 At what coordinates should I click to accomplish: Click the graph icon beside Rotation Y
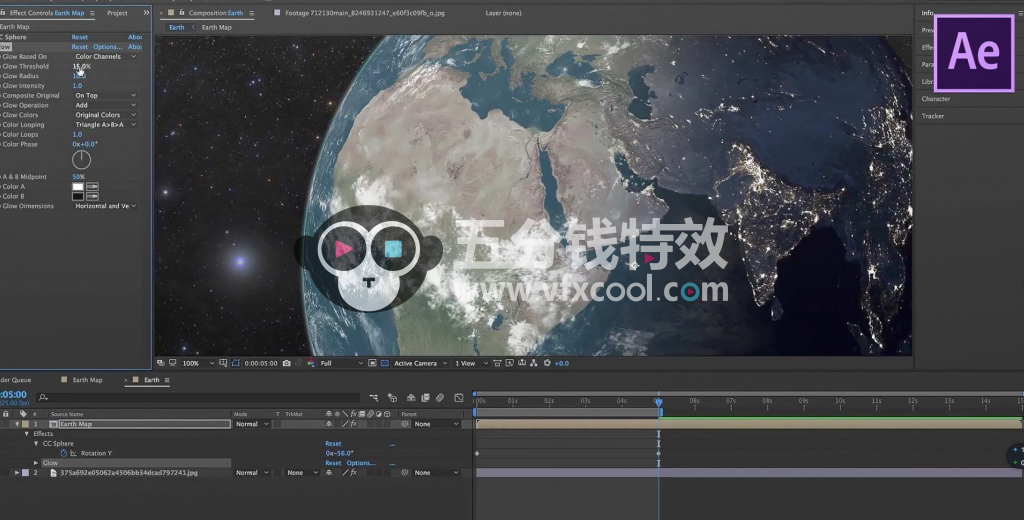[x=73, y=453]
